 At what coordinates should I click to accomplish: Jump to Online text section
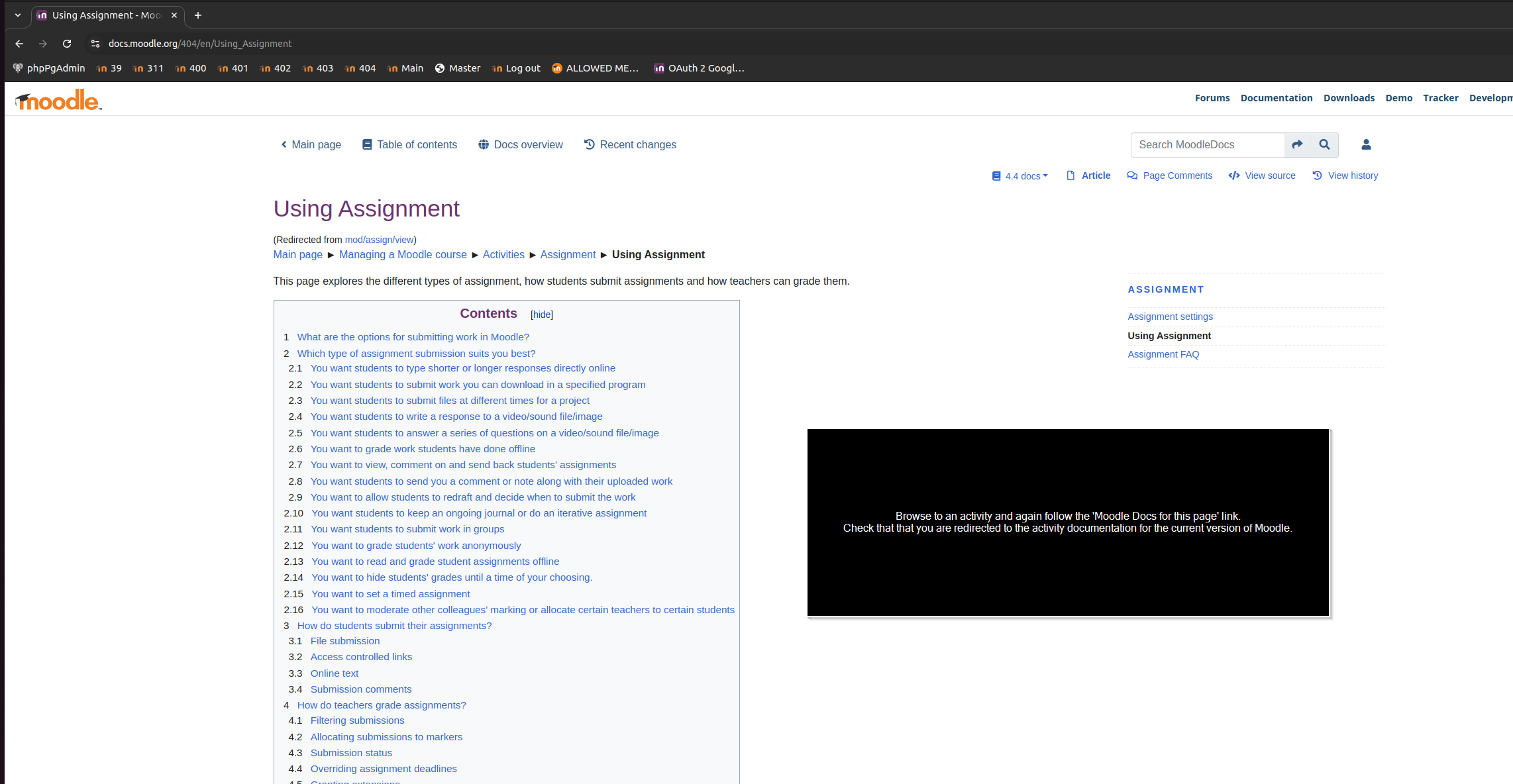[x=335, y=673]
